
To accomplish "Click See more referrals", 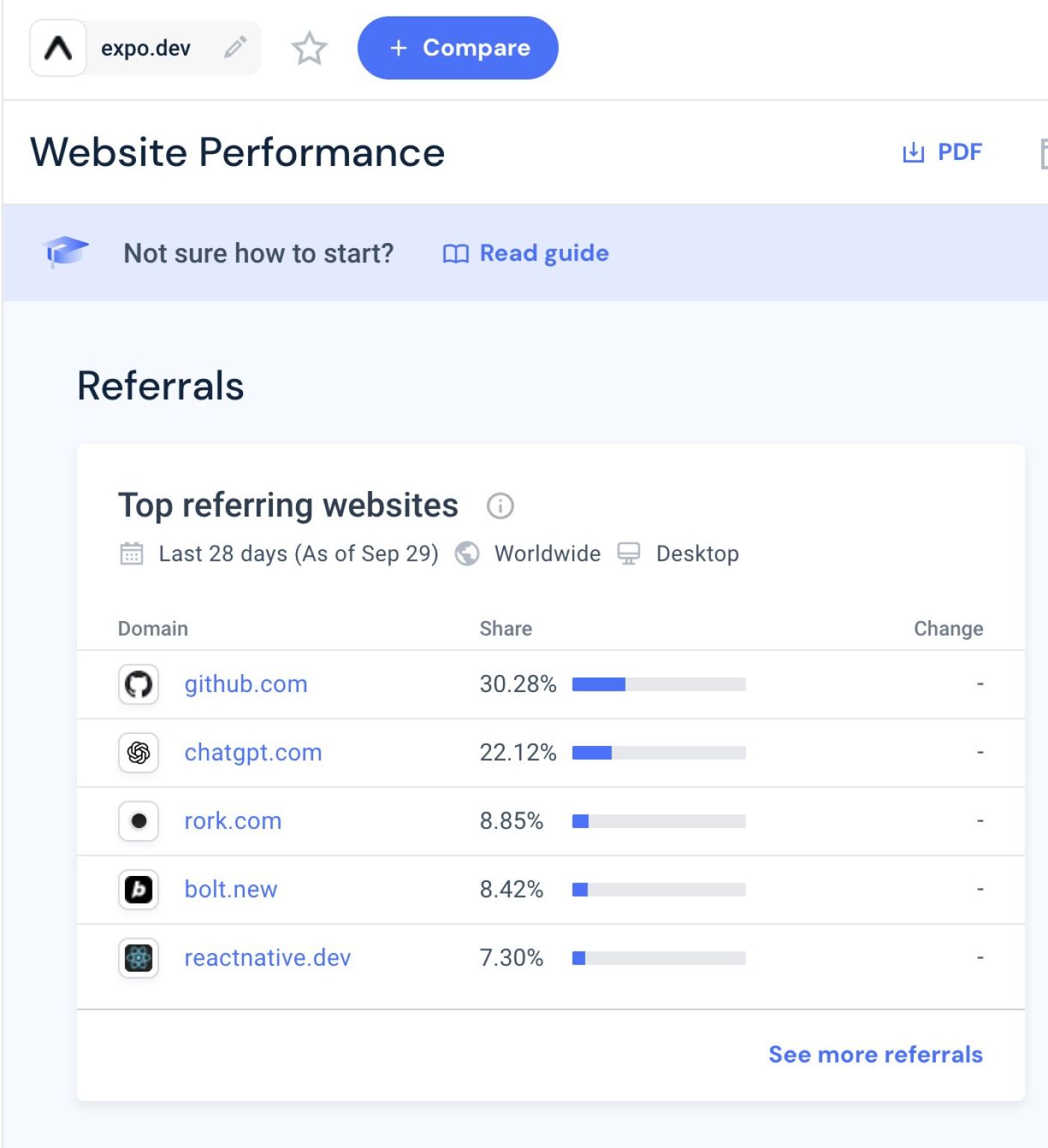I will click(875, 1055).
